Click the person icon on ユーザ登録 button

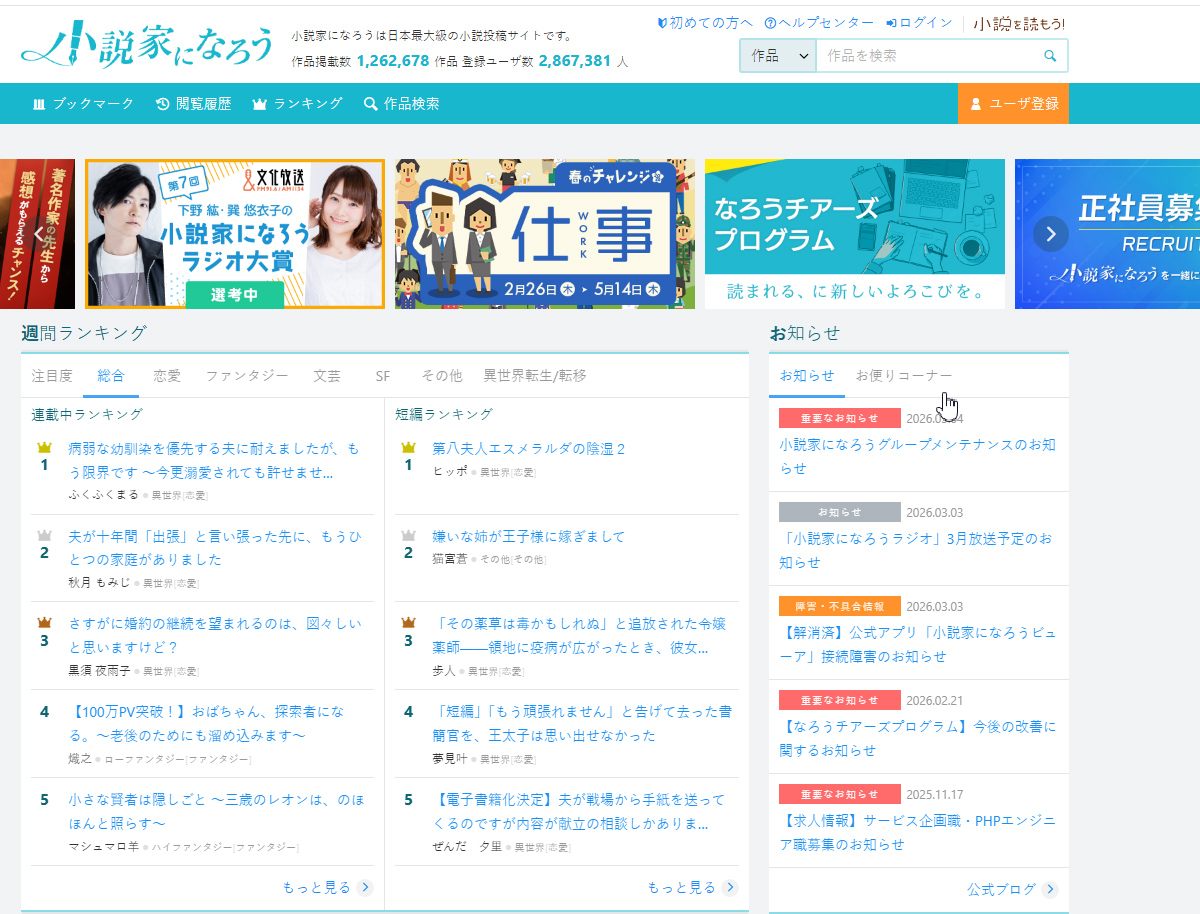click(x=976, y=103)
